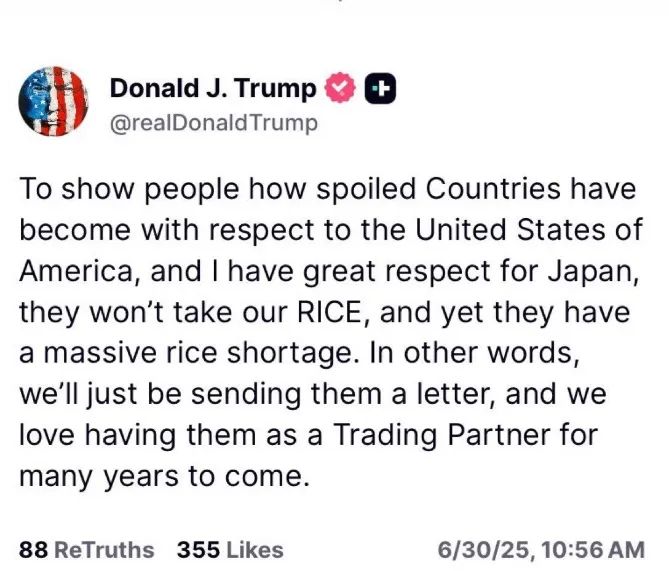Open Donald J. Trump display name

point(213,88)
